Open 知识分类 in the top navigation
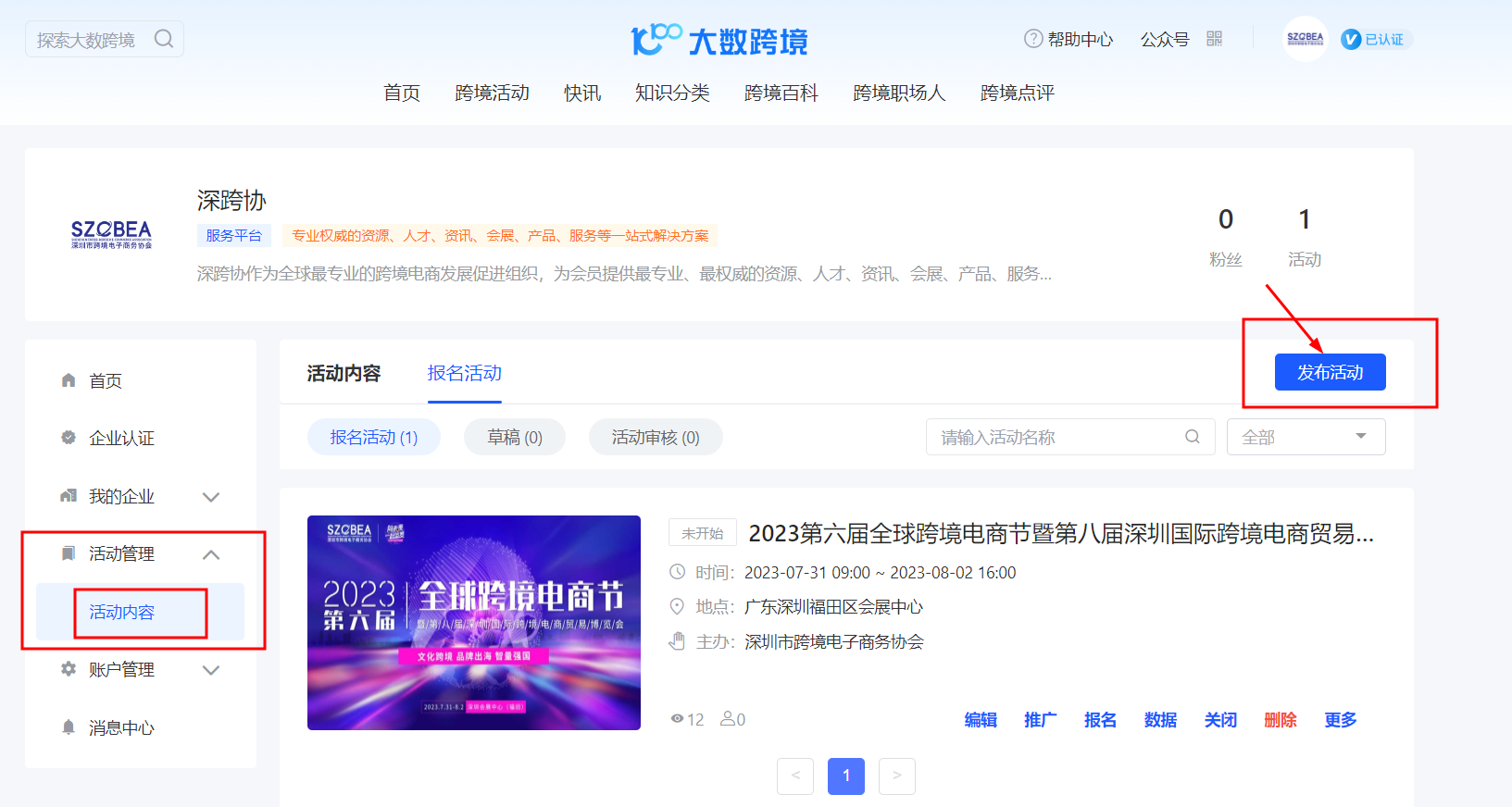The height and width of the screenshot is (807, 1512). (x=672, y=93)
